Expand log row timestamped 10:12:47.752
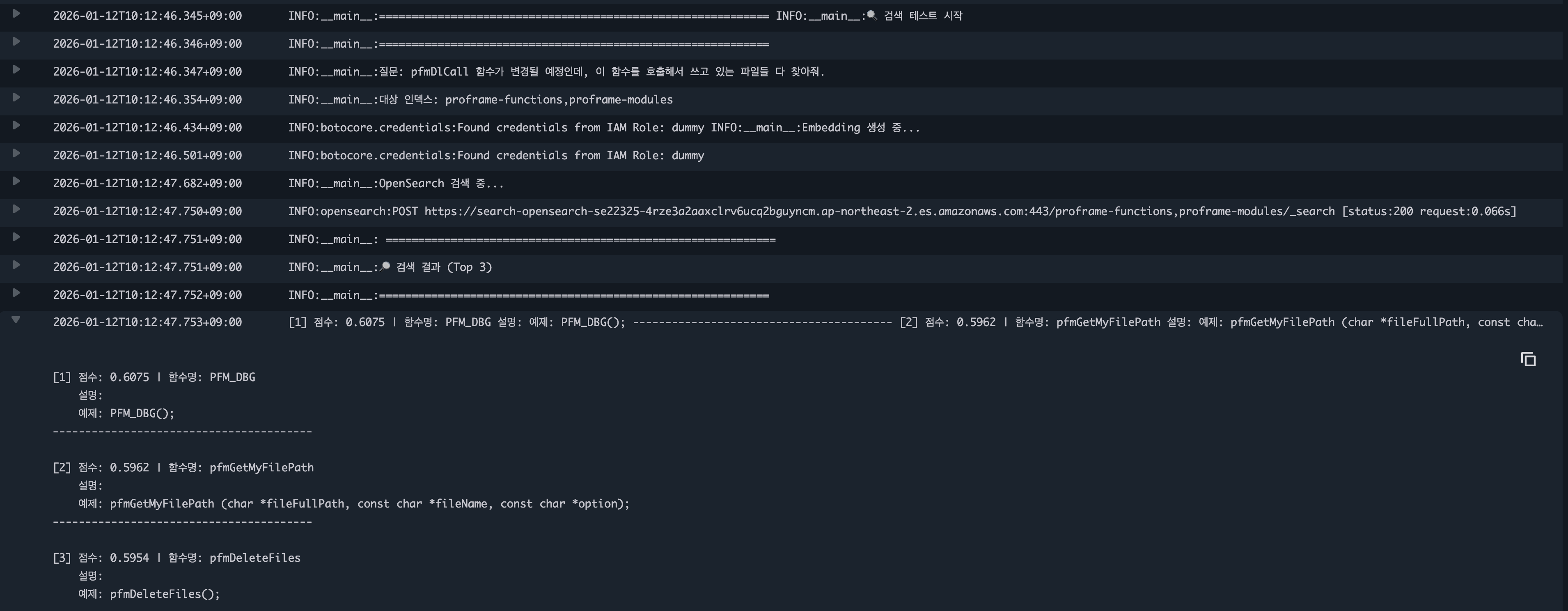The height and width of the screenshot is (611, 1568). [16, 293]
